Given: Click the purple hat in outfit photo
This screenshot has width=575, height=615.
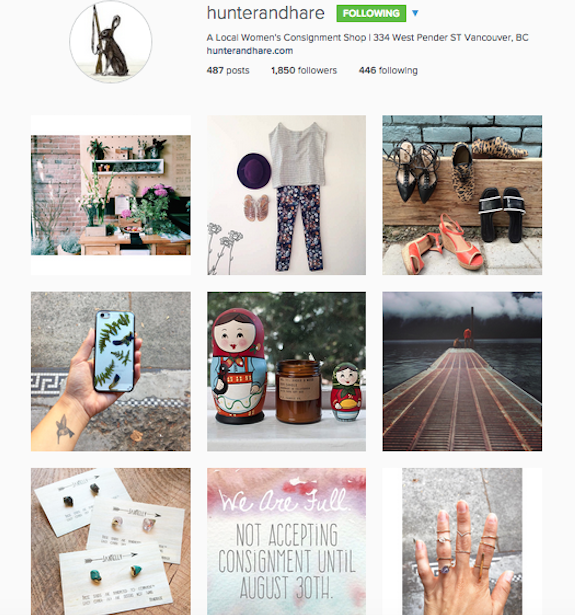Looking at the screenshot, I should [x=254, y=170].
